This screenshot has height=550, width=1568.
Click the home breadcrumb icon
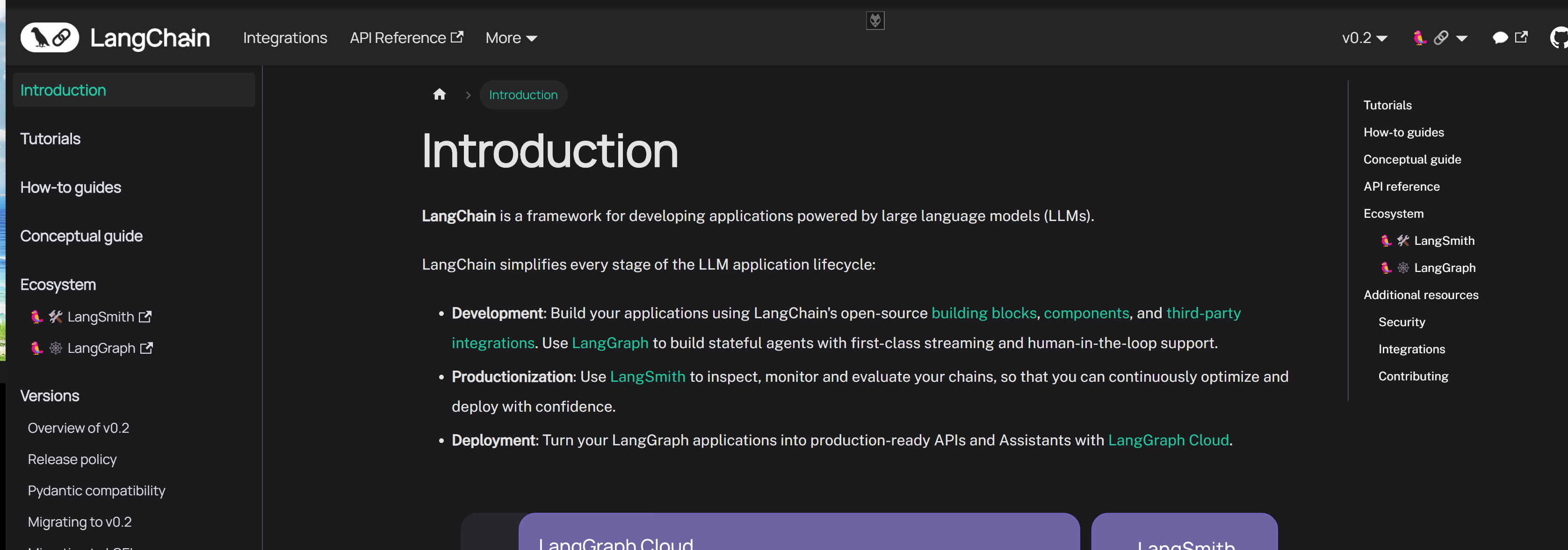pyautogui.click(x=440, y=94)
